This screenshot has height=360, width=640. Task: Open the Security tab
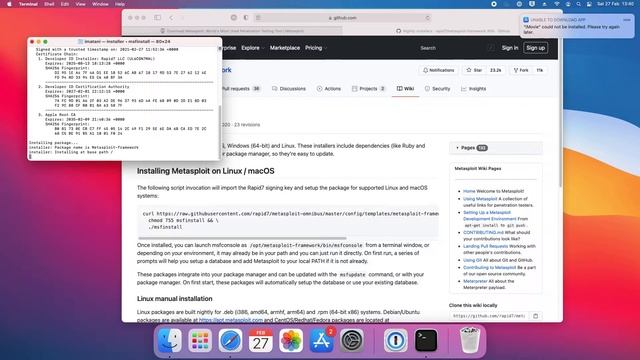[437, 89]
